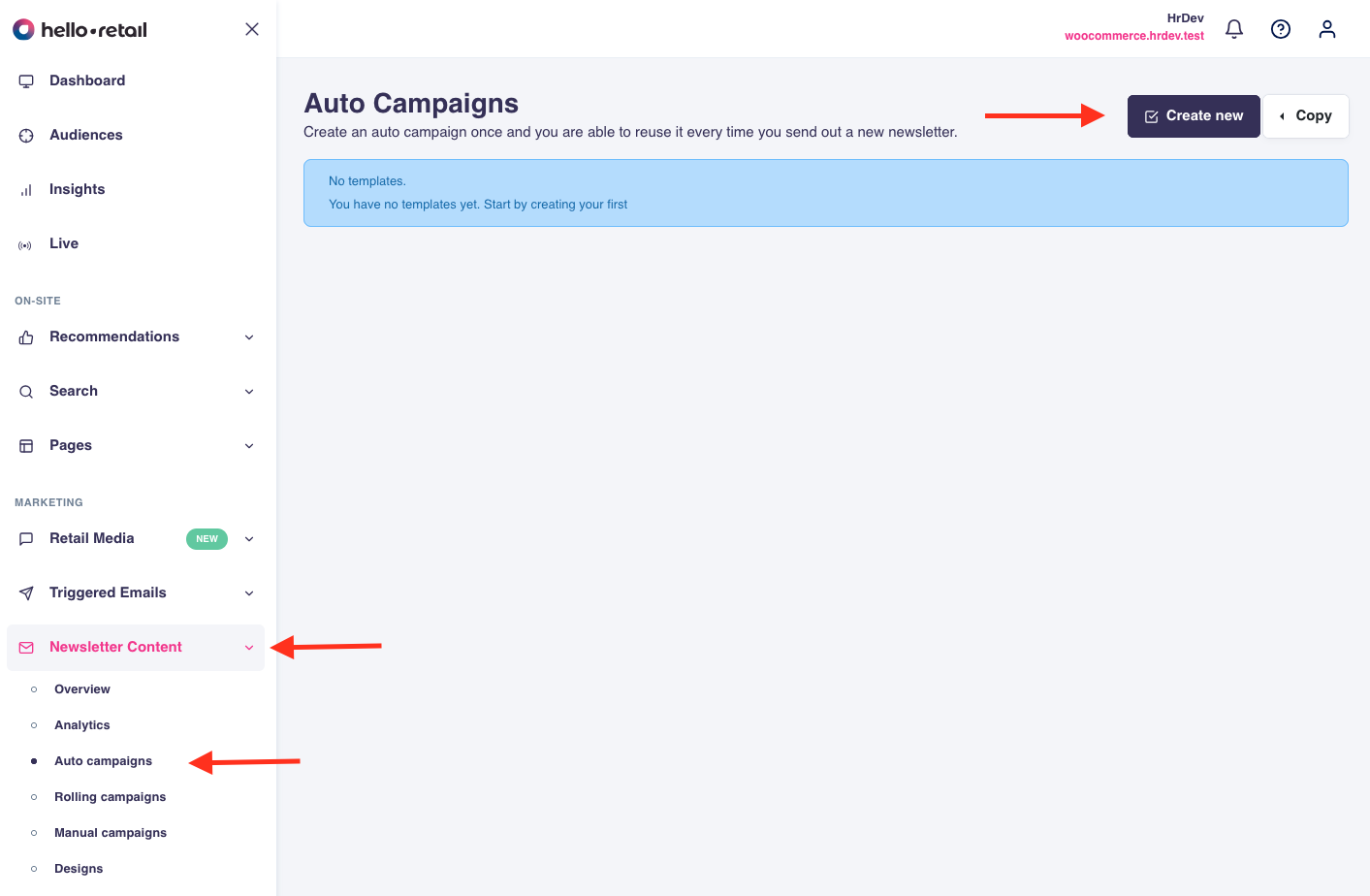Click the Live broadcast icon
This screenshot has height=896, width=1370.
tap(26, 244)
